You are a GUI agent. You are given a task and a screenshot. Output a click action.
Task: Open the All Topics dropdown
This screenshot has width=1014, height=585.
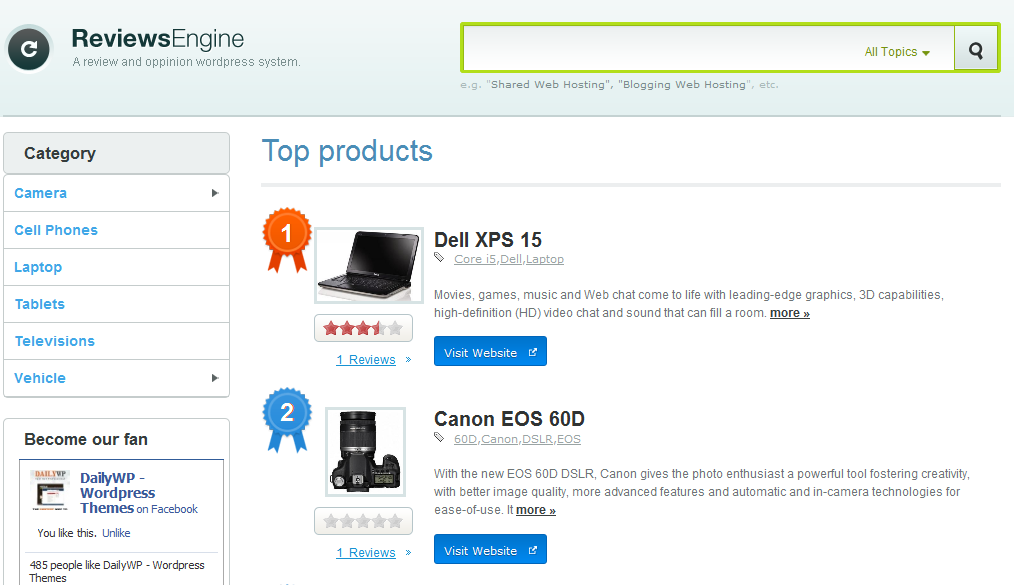(897, 52)
